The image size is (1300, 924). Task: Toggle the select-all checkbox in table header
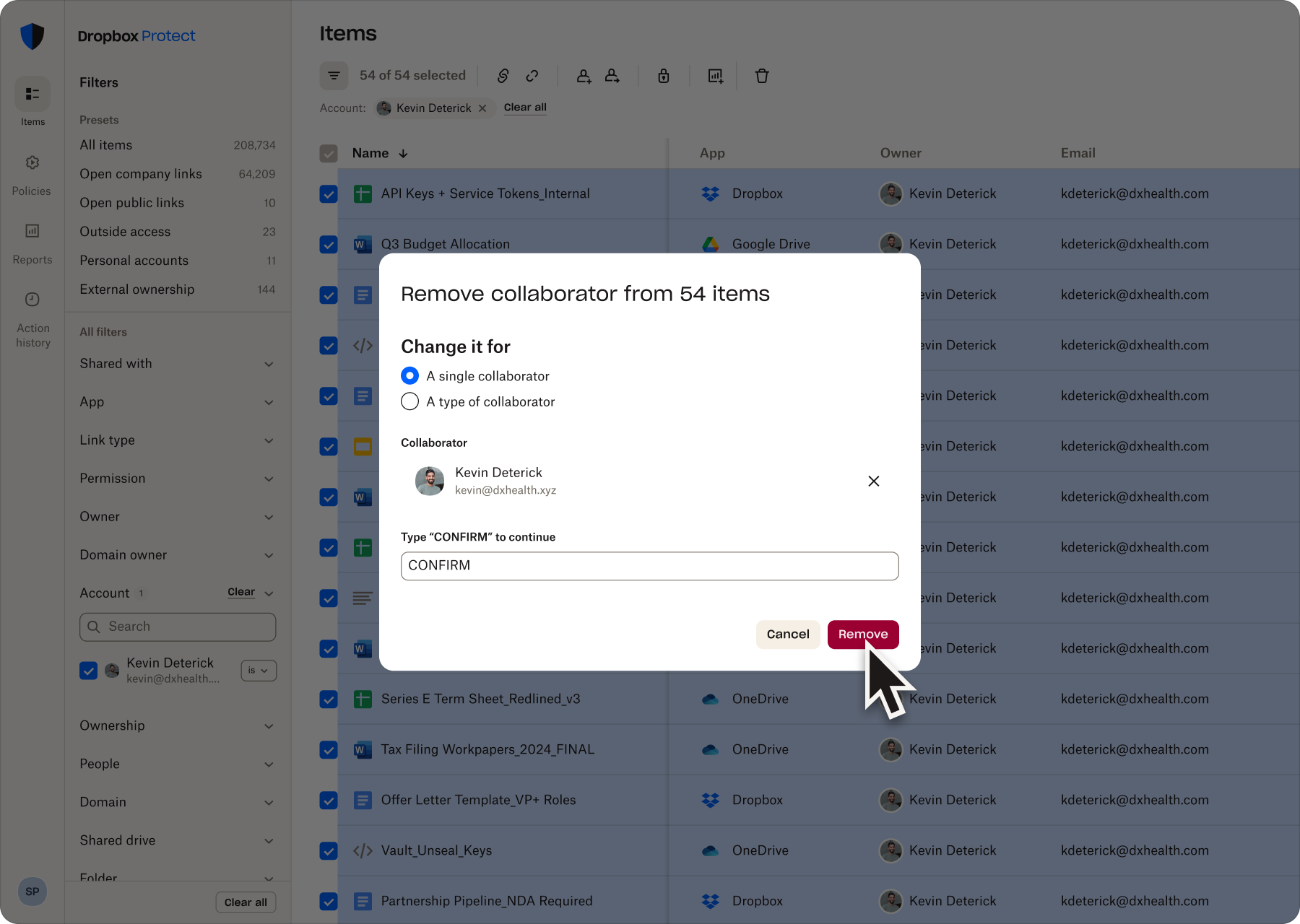click(x=329, y=153)
